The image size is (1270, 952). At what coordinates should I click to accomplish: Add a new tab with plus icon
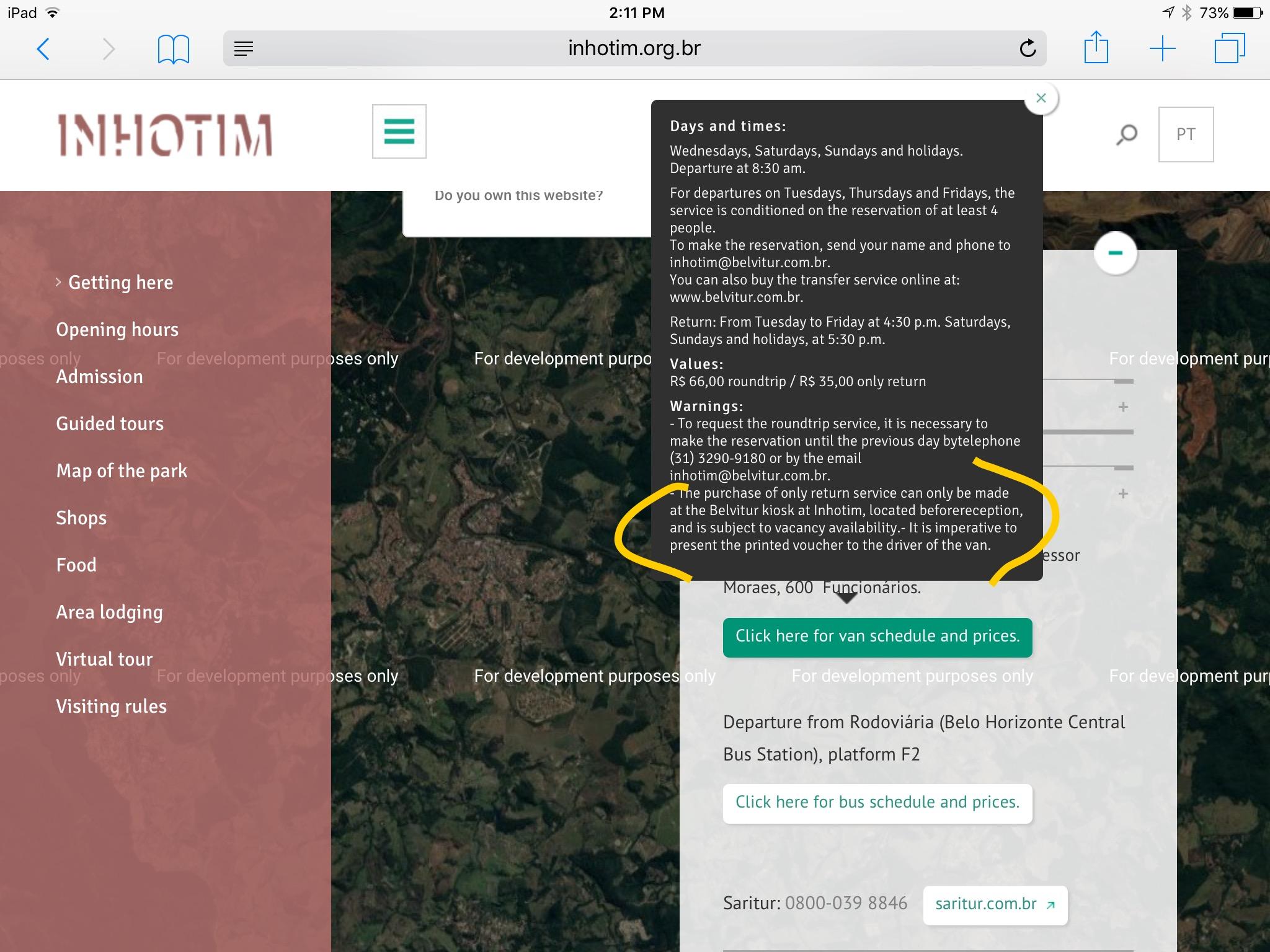(1162, 48)
